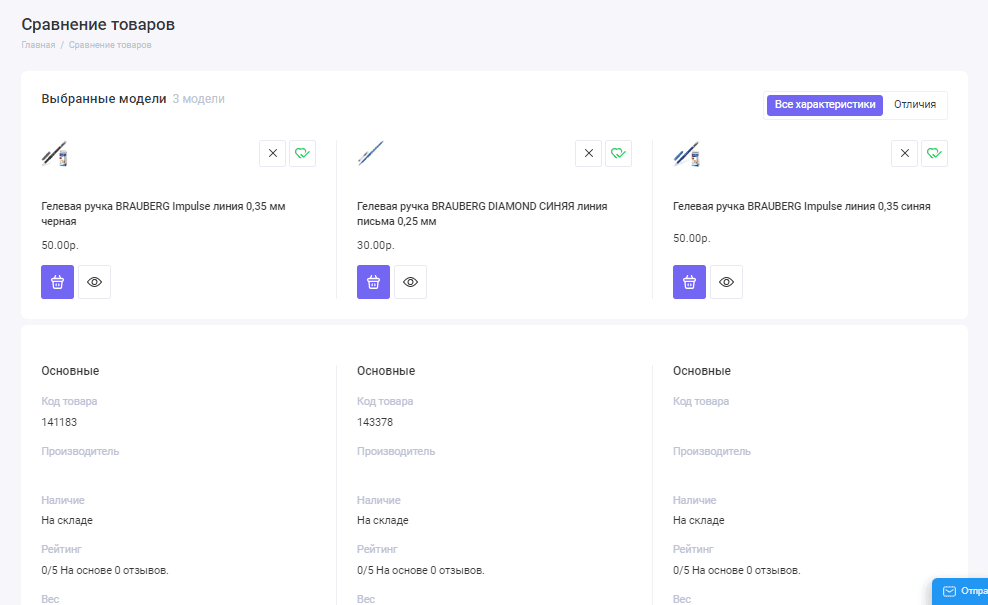The height and width of the screenshot is (605, 988).
Task: Open the blue message widget at bottom right
Action: [961, 591]
